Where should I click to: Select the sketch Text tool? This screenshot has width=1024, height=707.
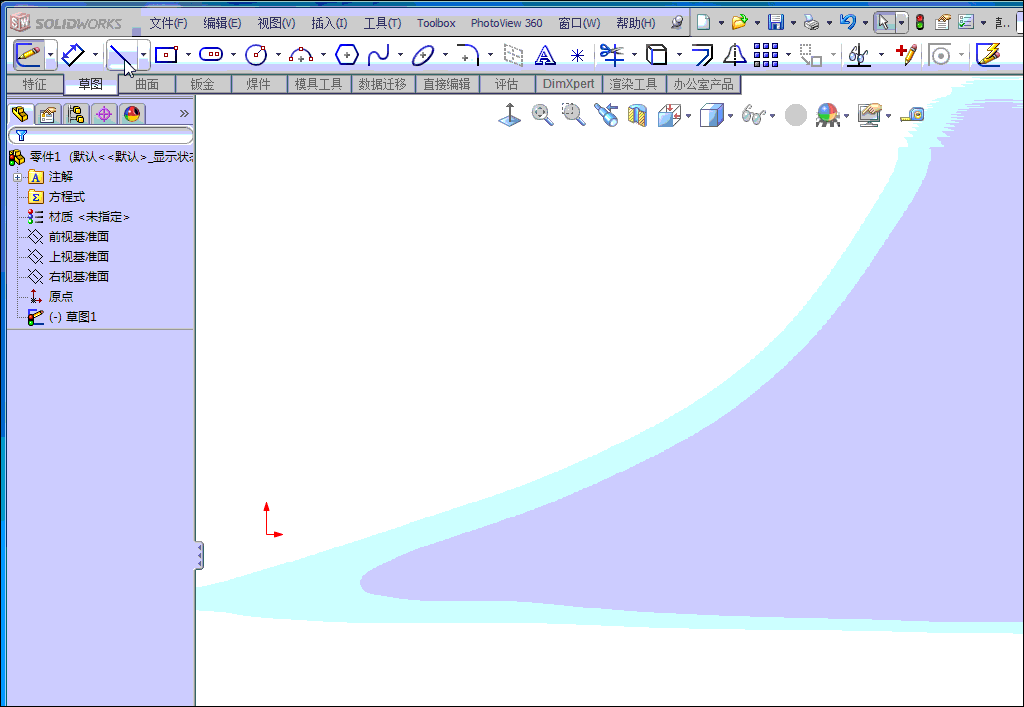point(545,55)
